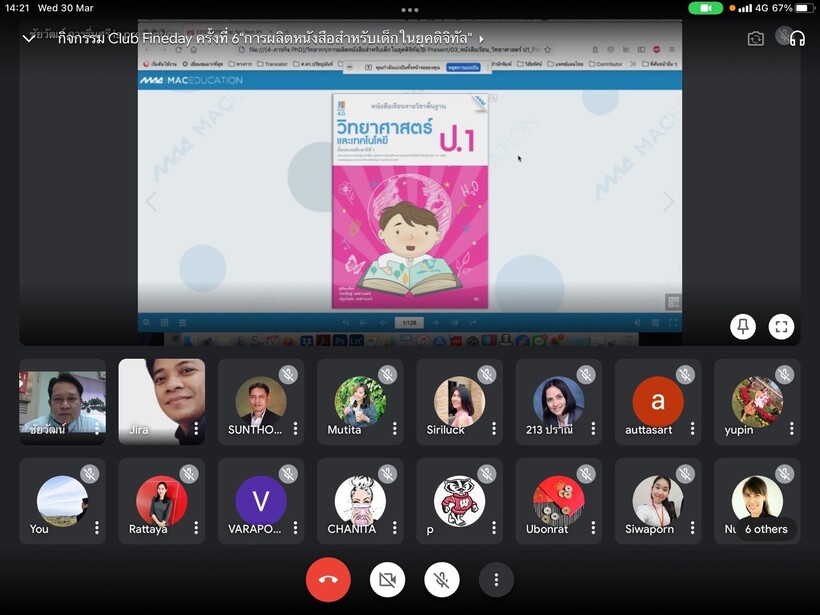Viewport: 820px width, 615px height.
Task: Select VARAPO... purple V avatar
Action: coord(261,500)
